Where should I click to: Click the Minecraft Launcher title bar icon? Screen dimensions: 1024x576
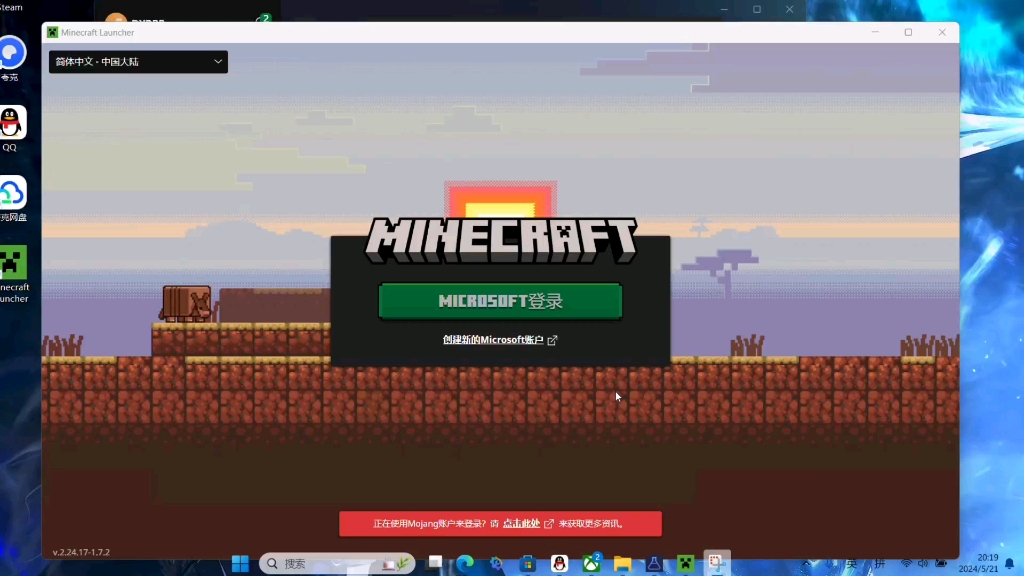coord(52,32)
